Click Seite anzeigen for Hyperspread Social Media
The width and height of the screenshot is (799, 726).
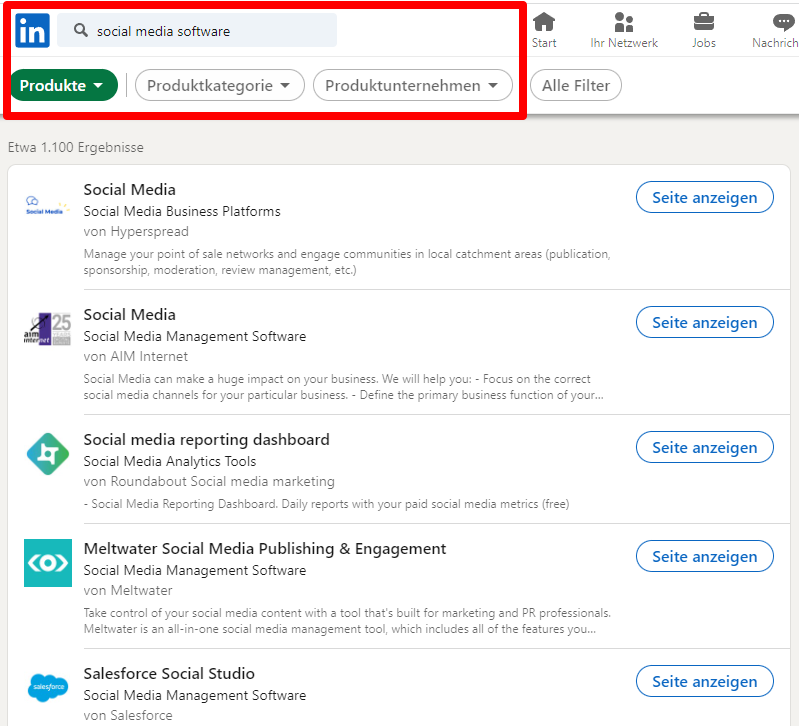pyautogui.click(x=705, y=197)
